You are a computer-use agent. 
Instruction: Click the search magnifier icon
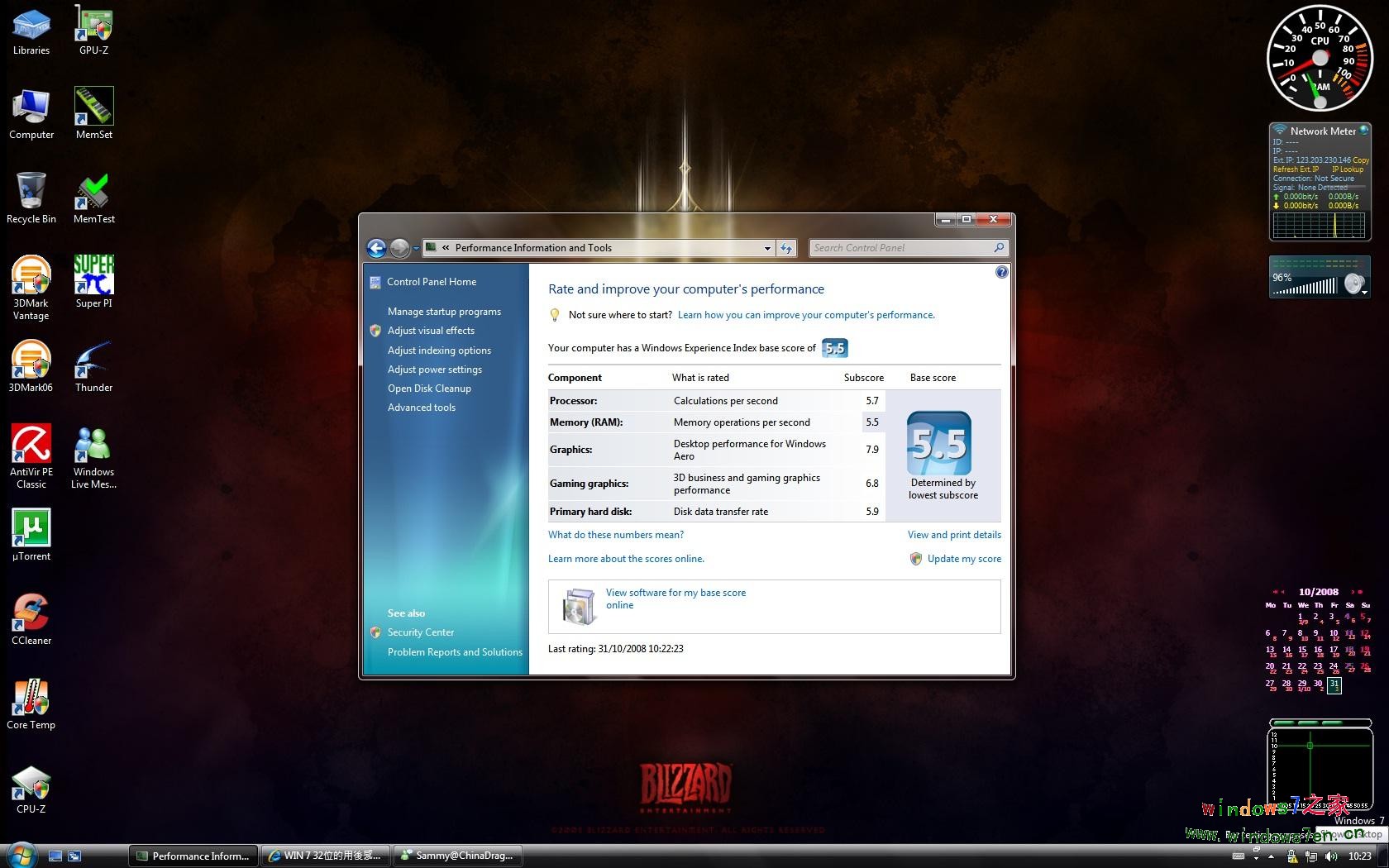pyautogui.click(x=999, y=248)
